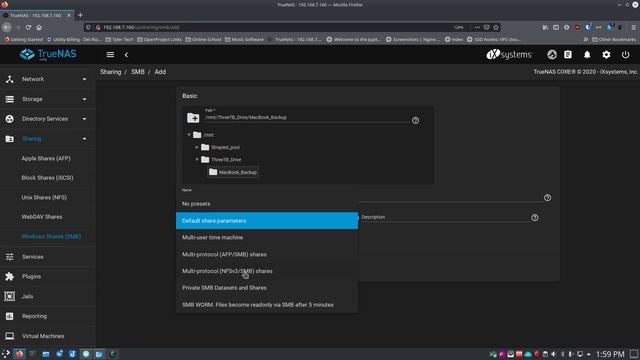Image resolution: width=640 pixels, height=360 pixels.
Task: Expand the Striped_pool tree node
Action: [197, 147]
